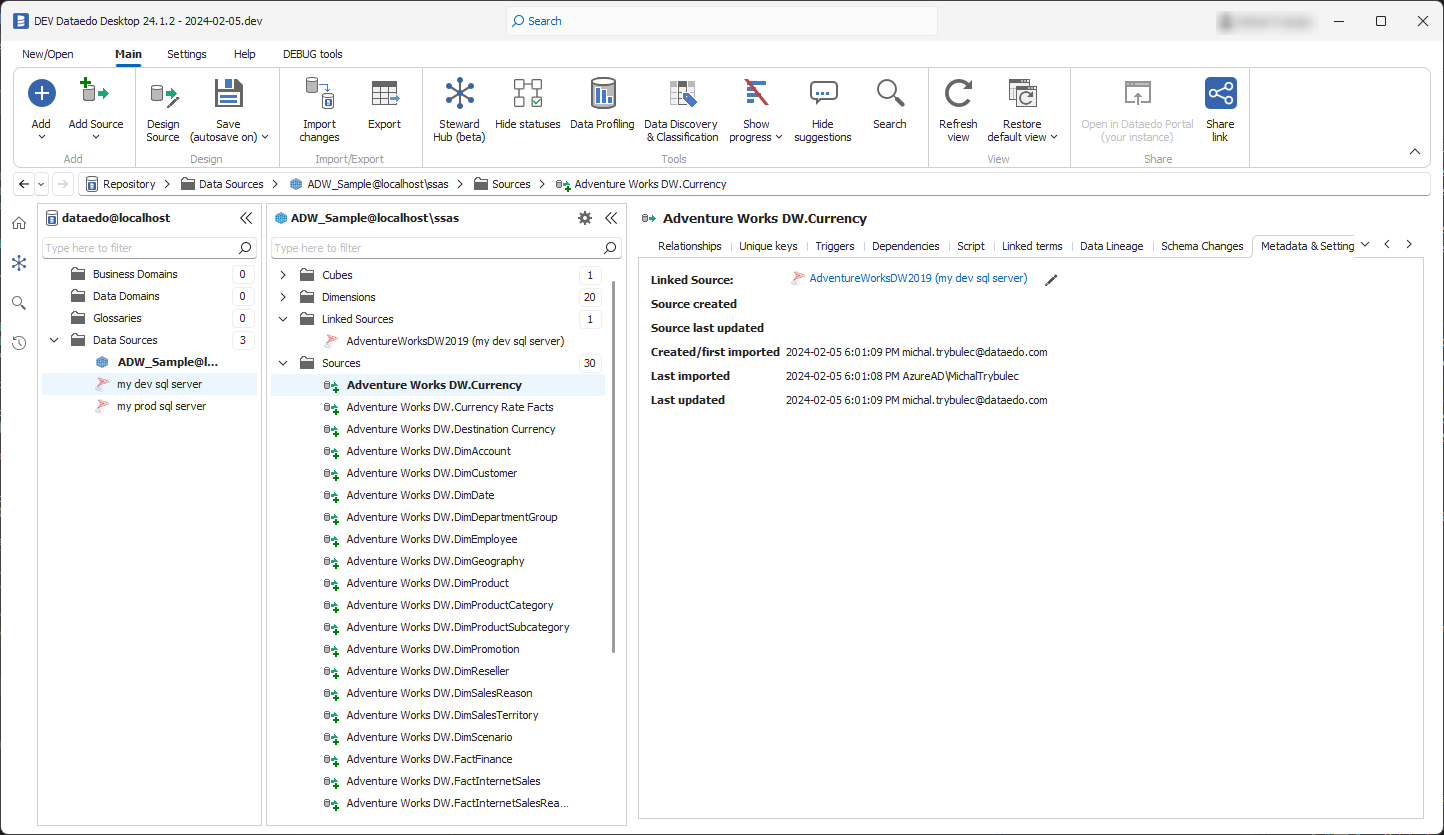This screenshot has width=1444, height=835.
Task: Collapse the ribbon with chevron
Action: [1415, 152]
